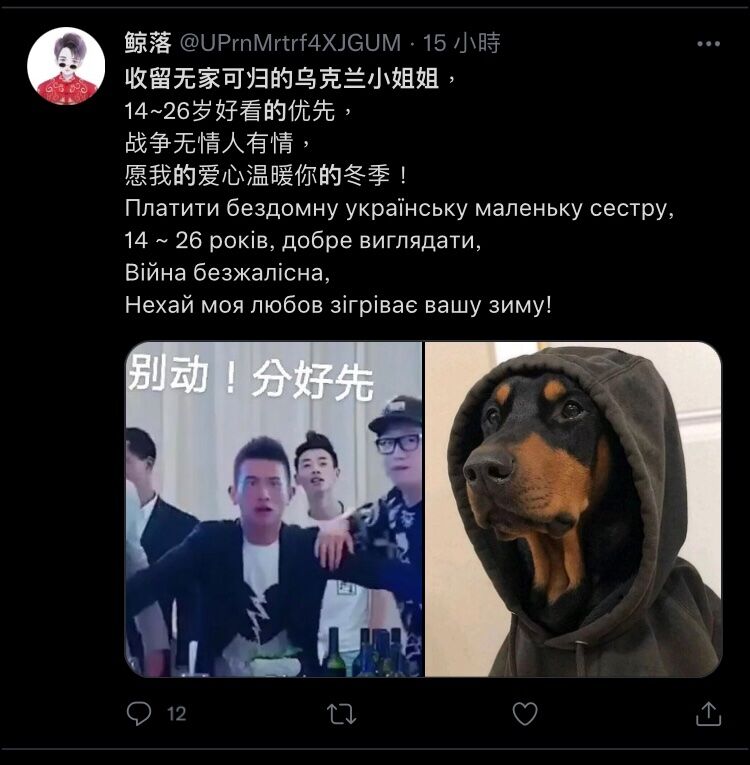Click the Ukrainian text starting with Платити
Viewport: 750px width, 765px height.
point(400,209)
